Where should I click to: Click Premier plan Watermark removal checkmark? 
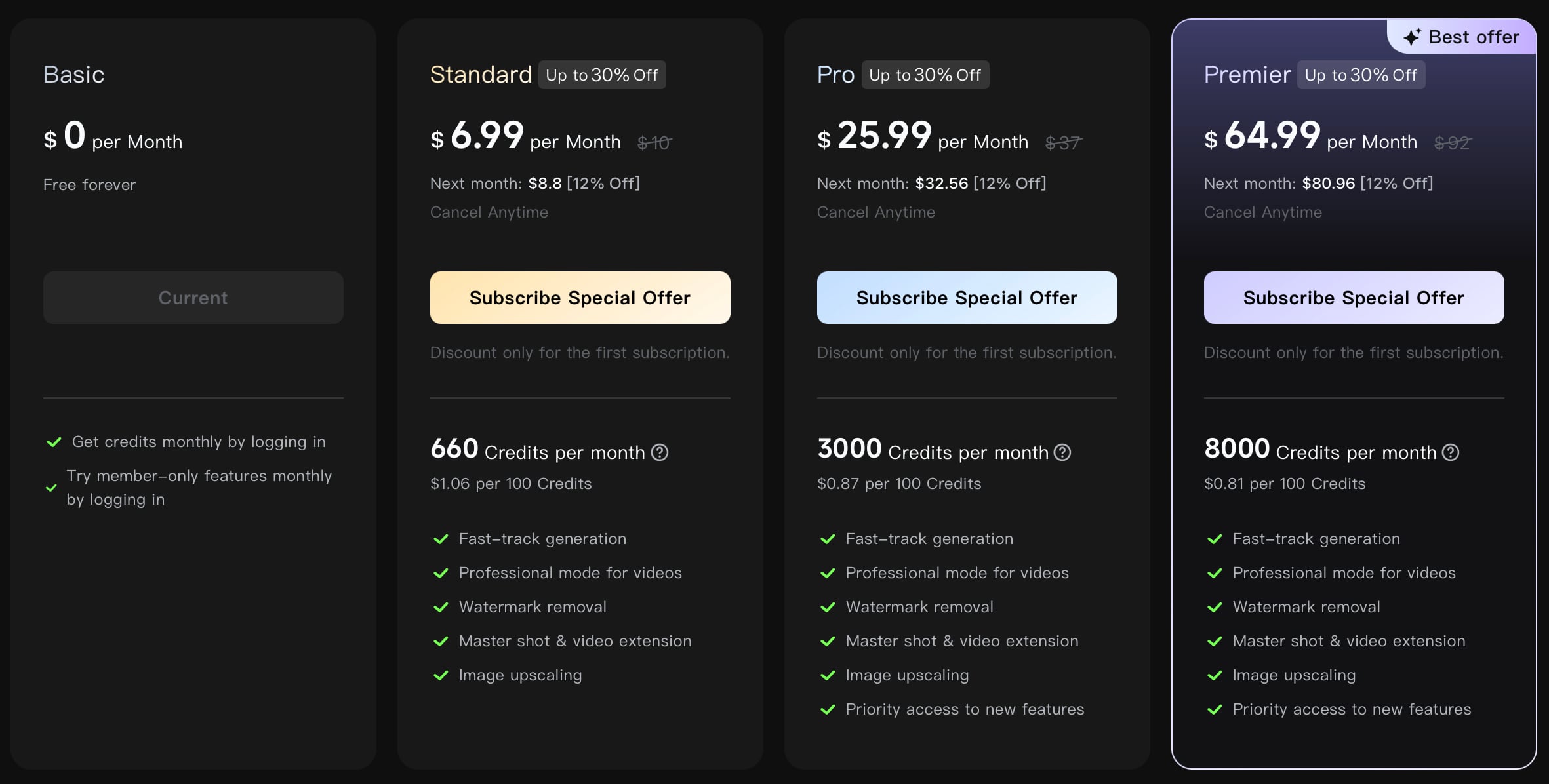(1215, 607)
